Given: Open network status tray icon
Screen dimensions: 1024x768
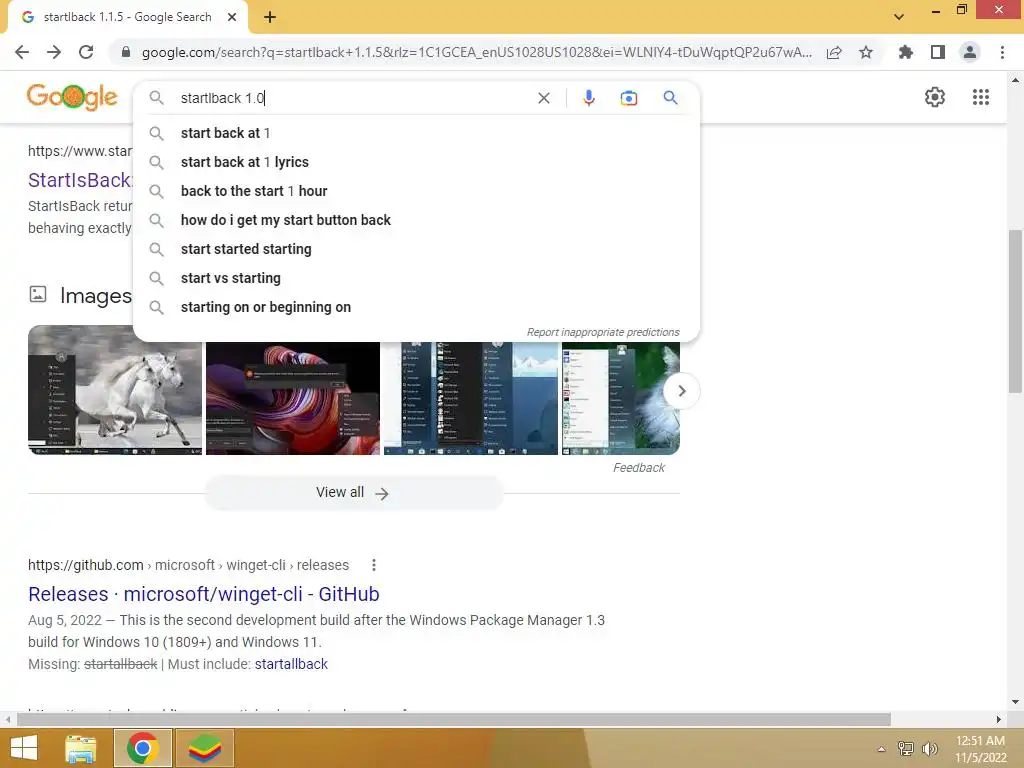Looking at the screenshot, I should coord(906,749).
